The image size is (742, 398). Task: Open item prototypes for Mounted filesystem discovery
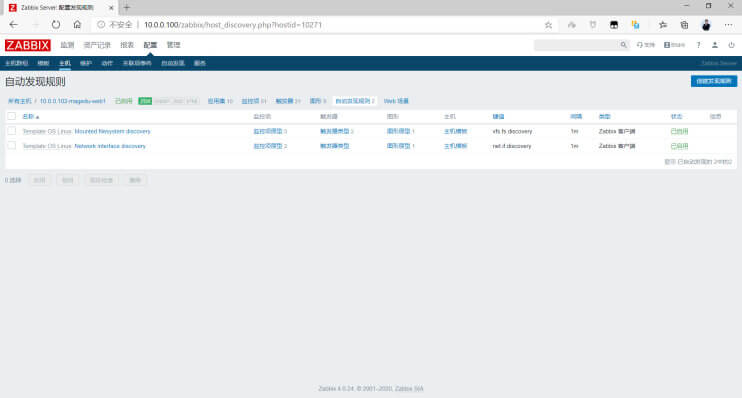(268, 131)
